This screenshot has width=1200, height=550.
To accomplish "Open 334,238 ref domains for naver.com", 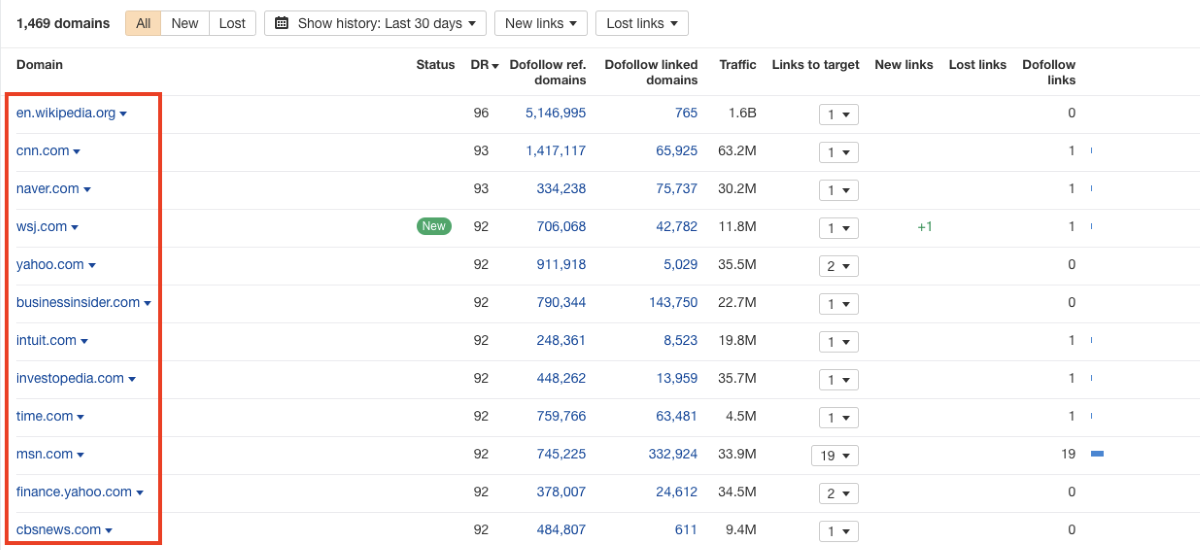I will point(561,189).
